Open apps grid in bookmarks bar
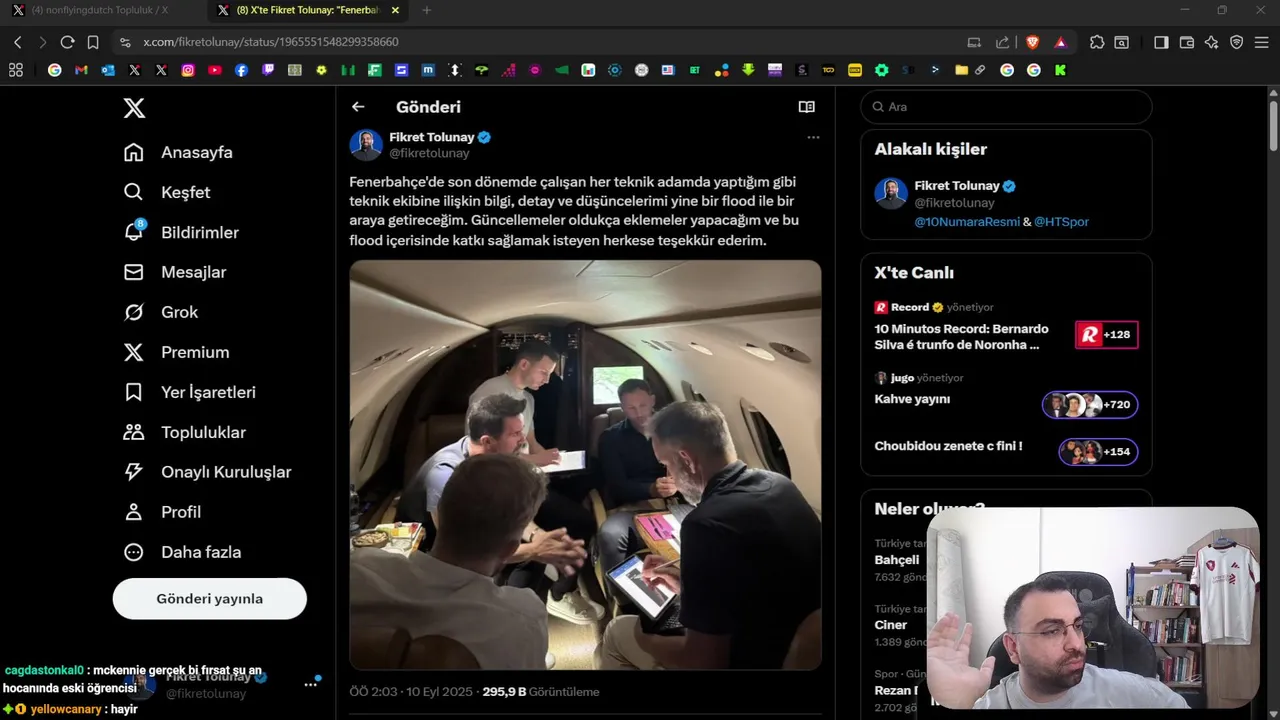 15,70
